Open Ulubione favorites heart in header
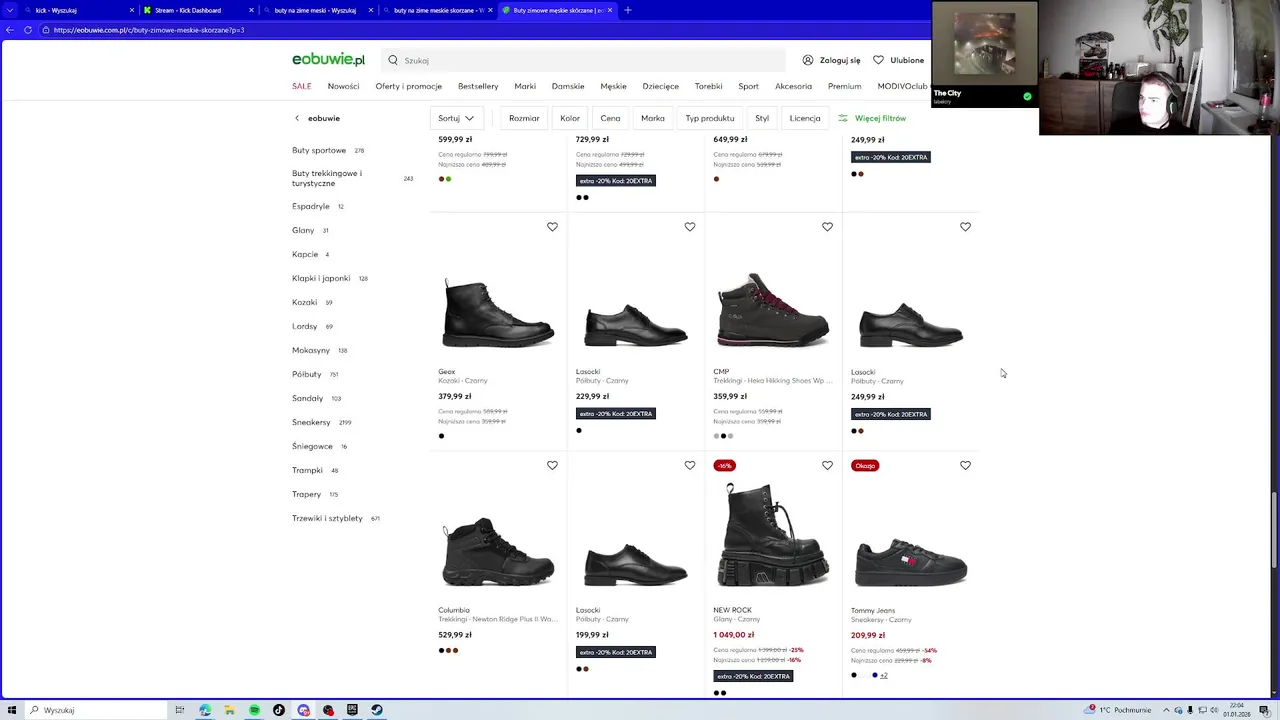 click(x=878, y=60)
